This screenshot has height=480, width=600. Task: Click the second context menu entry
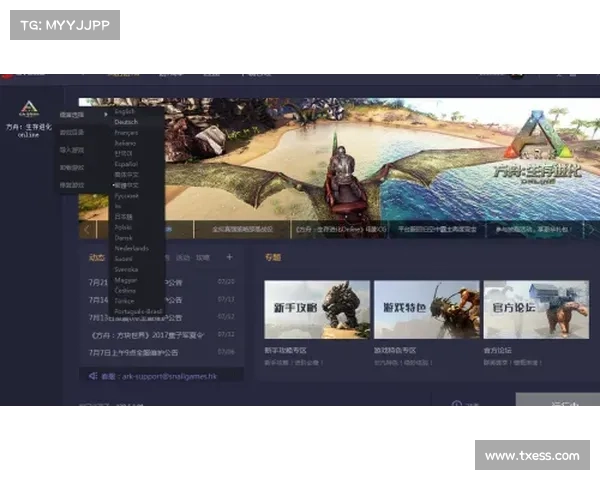[x=72, y=132]
